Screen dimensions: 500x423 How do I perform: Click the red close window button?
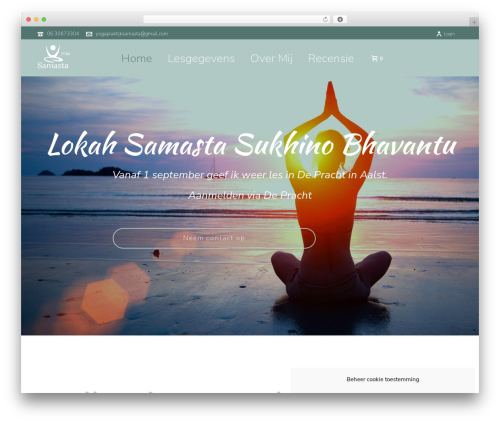point(29,19)
